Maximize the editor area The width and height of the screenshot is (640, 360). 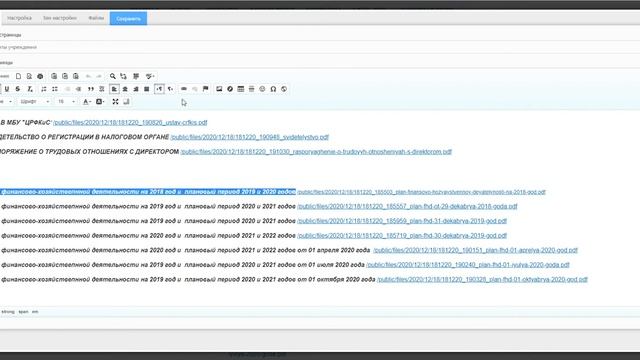(116, 102)
